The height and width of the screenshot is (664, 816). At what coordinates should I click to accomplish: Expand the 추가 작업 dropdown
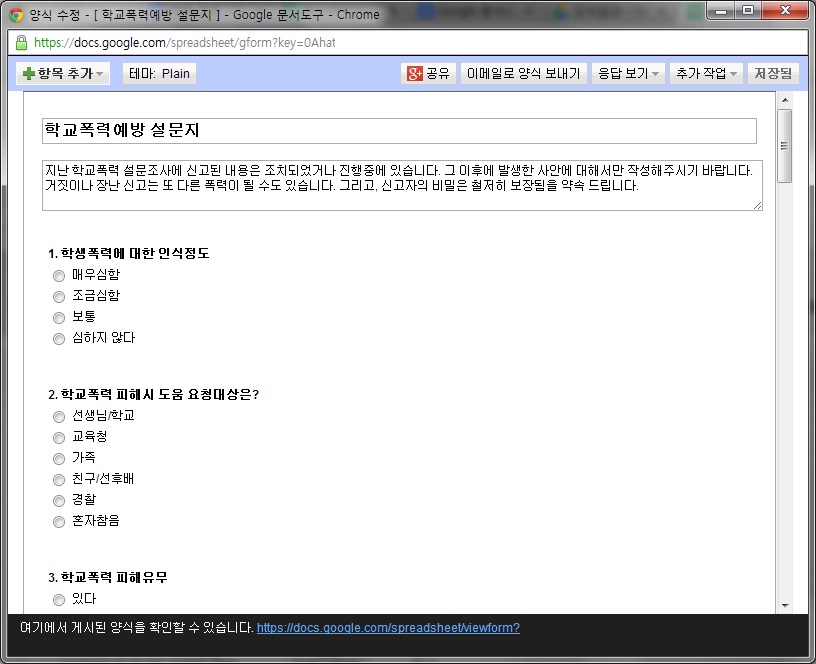click(x=706, y=73)
